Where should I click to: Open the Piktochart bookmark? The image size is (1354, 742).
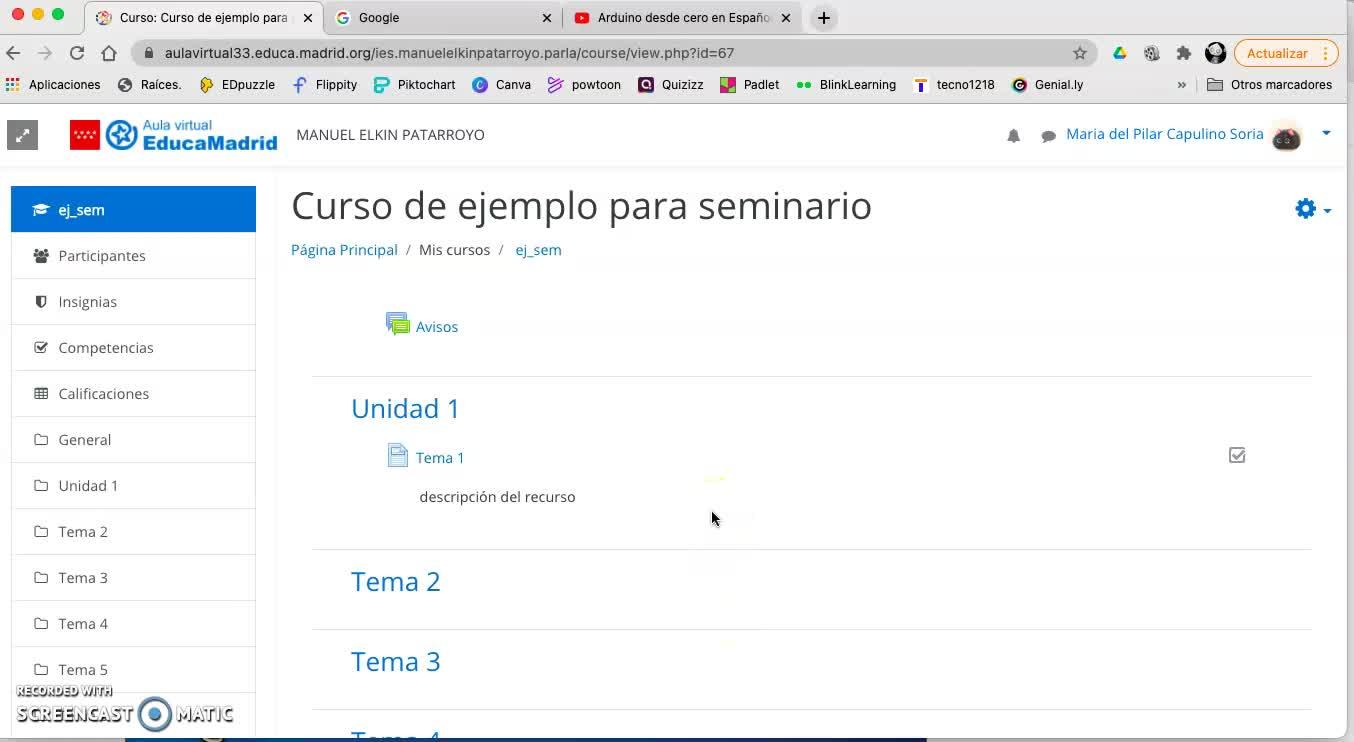click(415, 85)
